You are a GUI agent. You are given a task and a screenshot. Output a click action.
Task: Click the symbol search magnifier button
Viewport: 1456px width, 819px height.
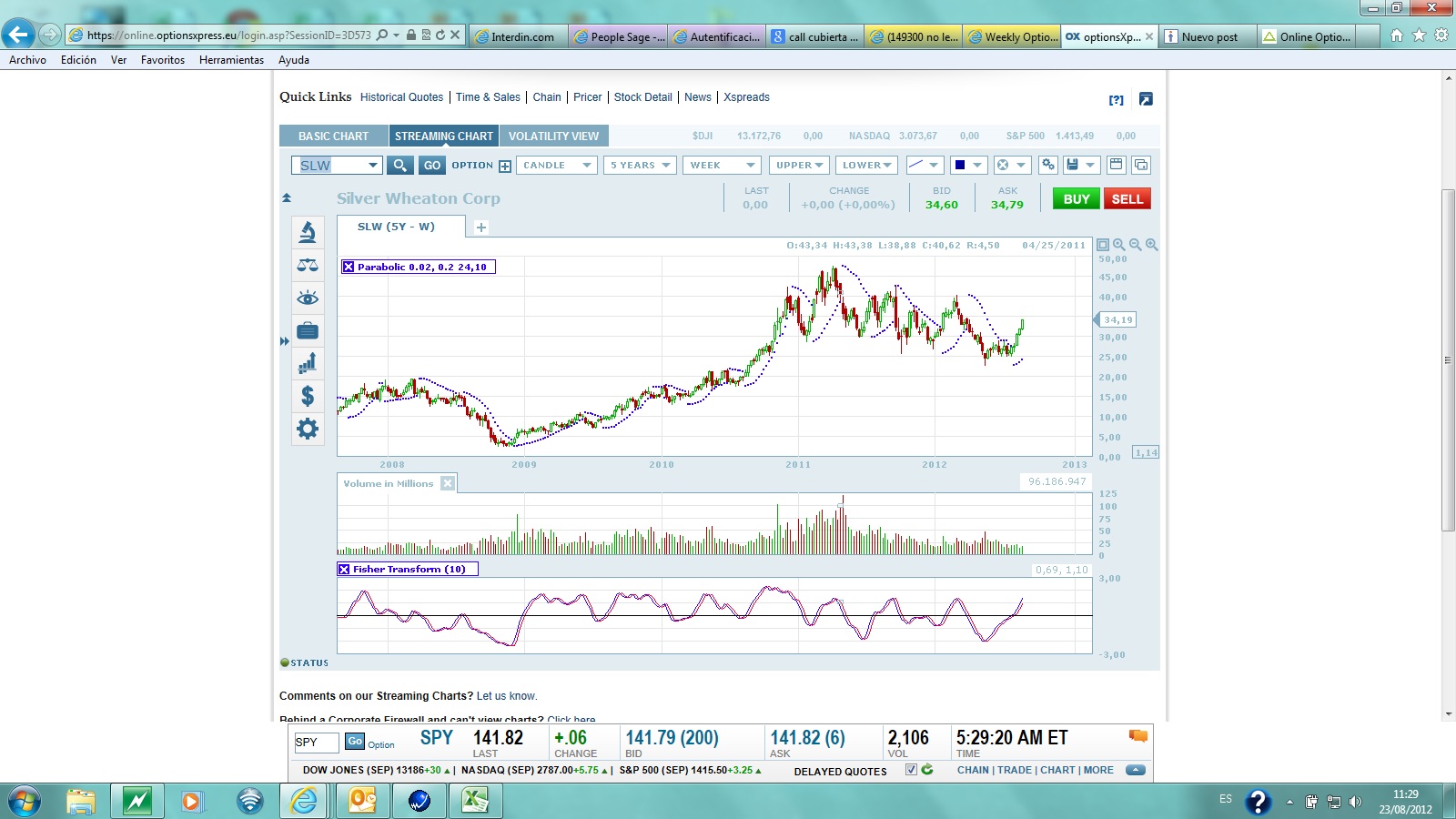point(399,165)
